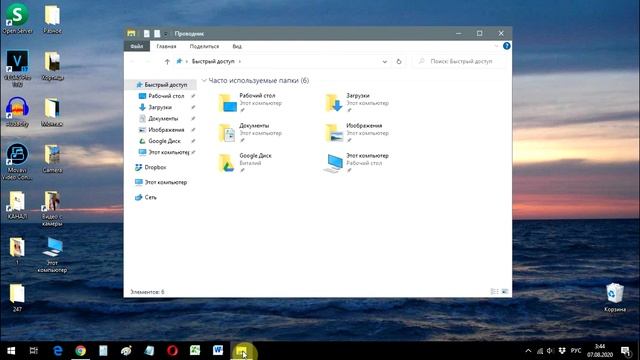Select the Этот компьютер tile in folder list
The width and height of the screenshot is (640, 360).
(357, 162)
